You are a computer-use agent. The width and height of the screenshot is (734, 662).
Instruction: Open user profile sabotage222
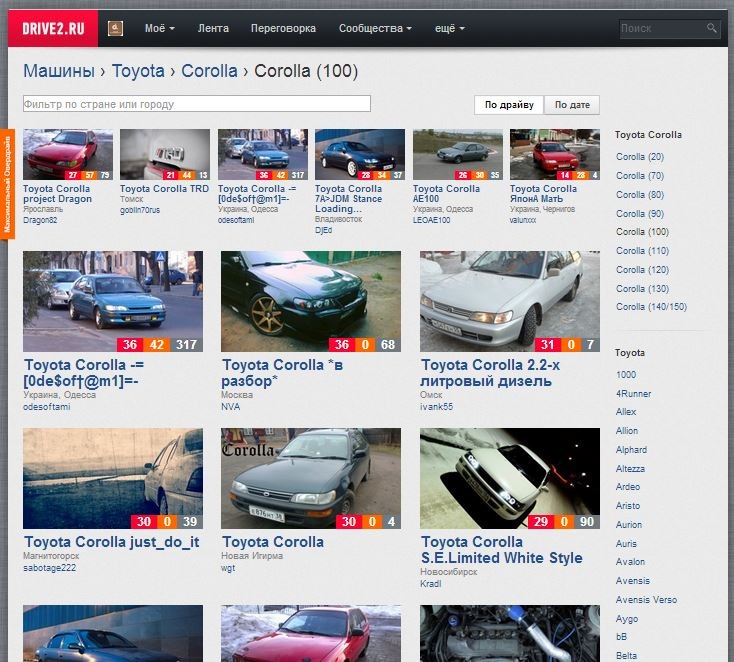coord(49,568)
